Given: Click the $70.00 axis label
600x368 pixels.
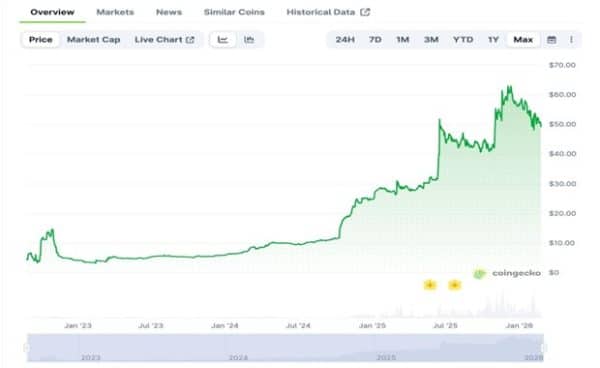Looking at the screenshot, I should 562,65.
